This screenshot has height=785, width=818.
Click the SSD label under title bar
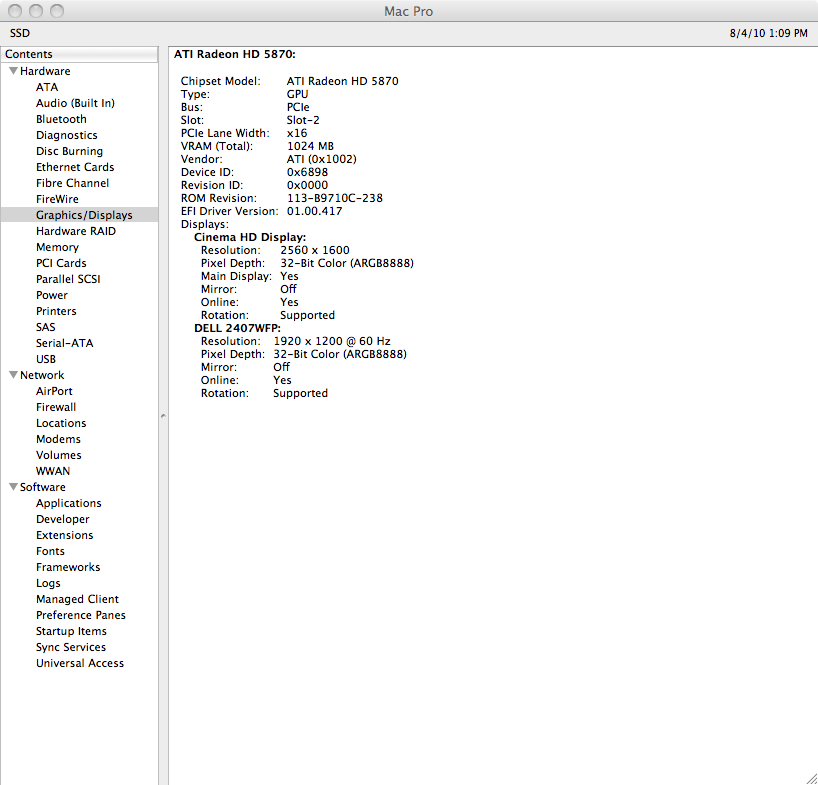coord(20,33)
